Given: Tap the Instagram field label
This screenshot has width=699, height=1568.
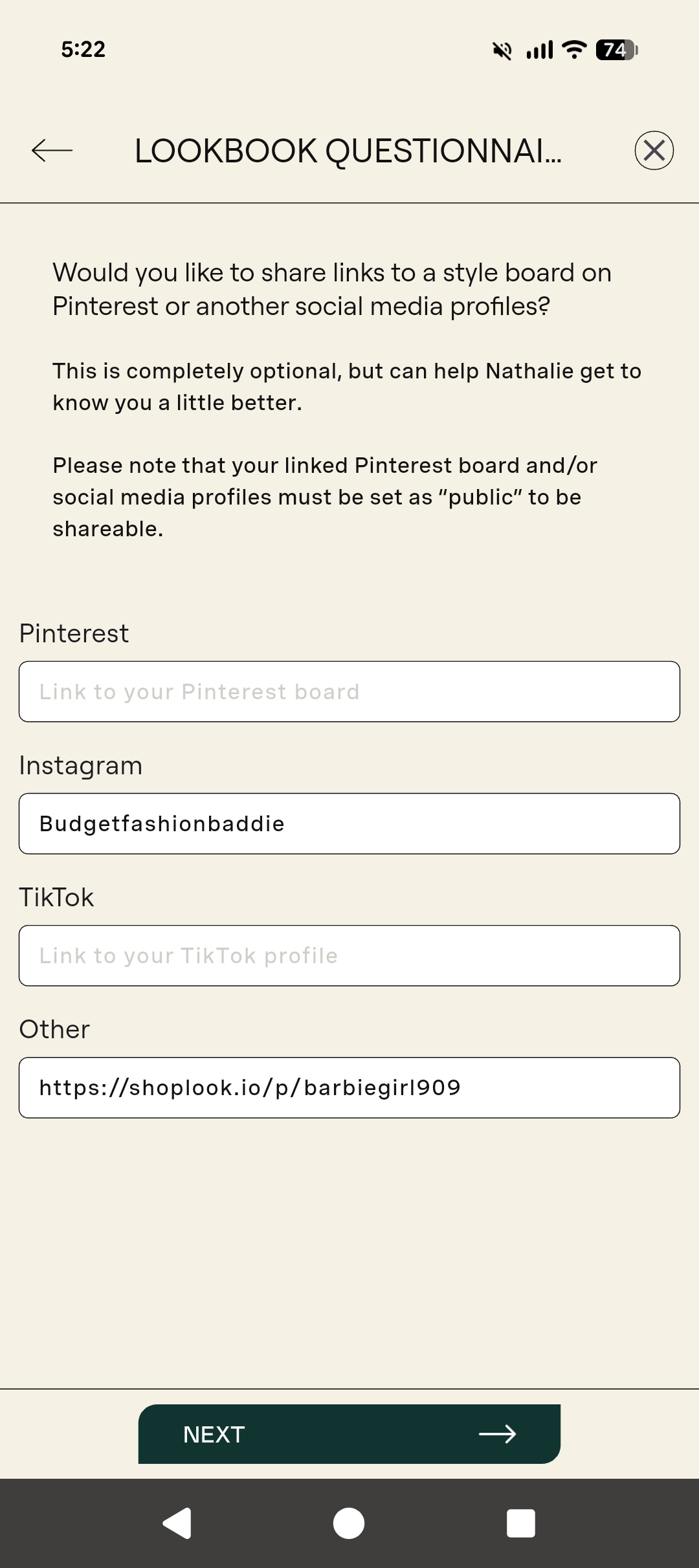Looking at the screenshot, I should (x=80, y=766).
